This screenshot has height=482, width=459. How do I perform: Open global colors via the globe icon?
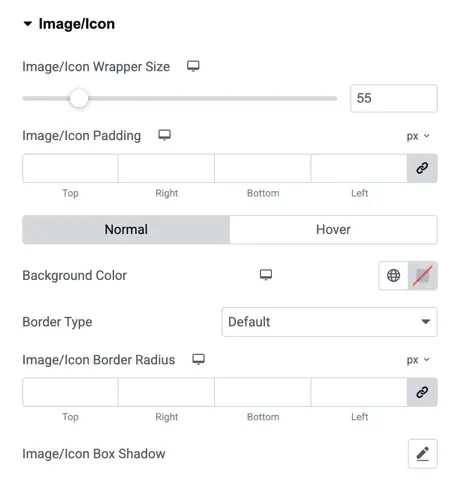(x=393, y=276)
